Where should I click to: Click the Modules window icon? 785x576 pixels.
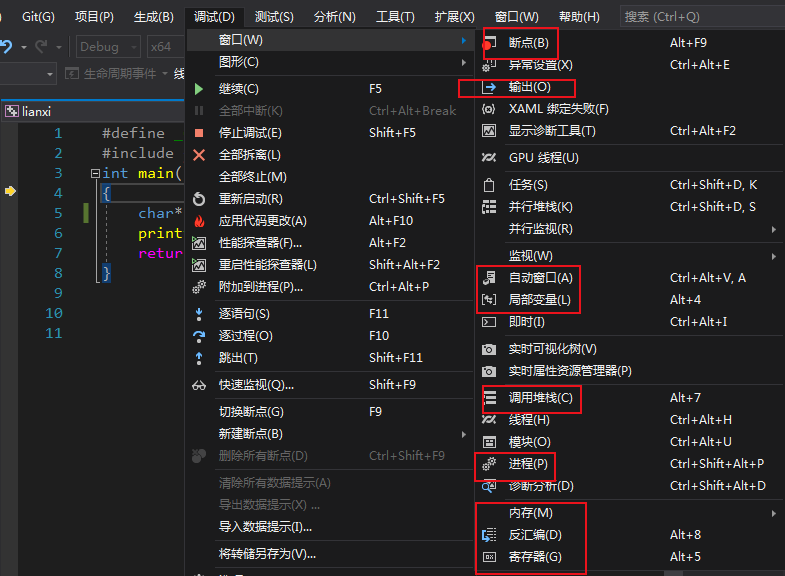pyautogui.click(x=489, y=442)
